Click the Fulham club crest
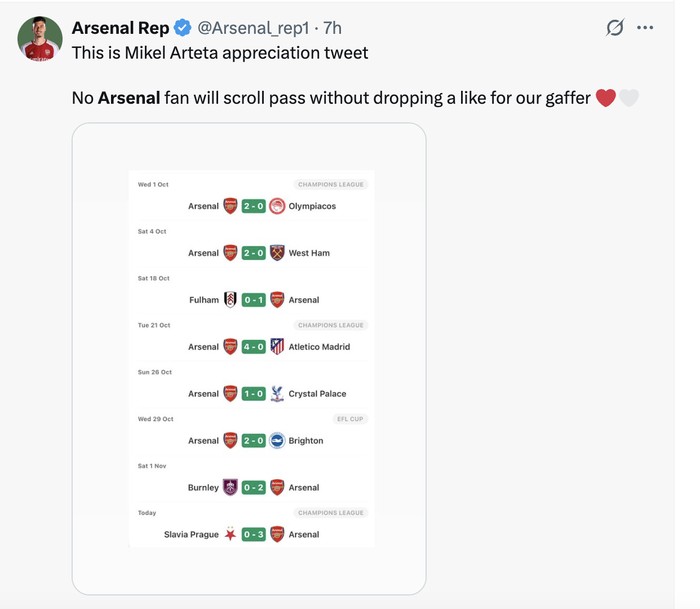 pyautogui.click(x=230, y=300)
